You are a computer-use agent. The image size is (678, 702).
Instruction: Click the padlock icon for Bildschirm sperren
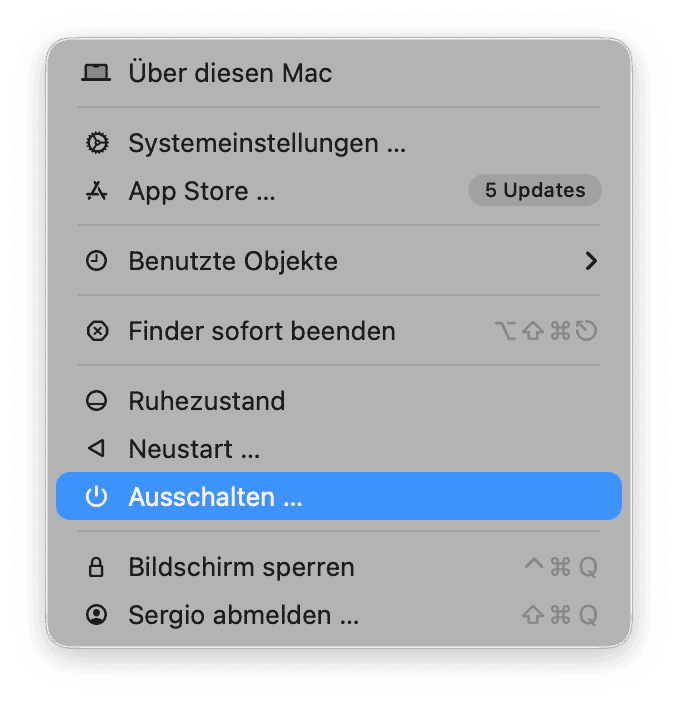(x=96, y=567)
